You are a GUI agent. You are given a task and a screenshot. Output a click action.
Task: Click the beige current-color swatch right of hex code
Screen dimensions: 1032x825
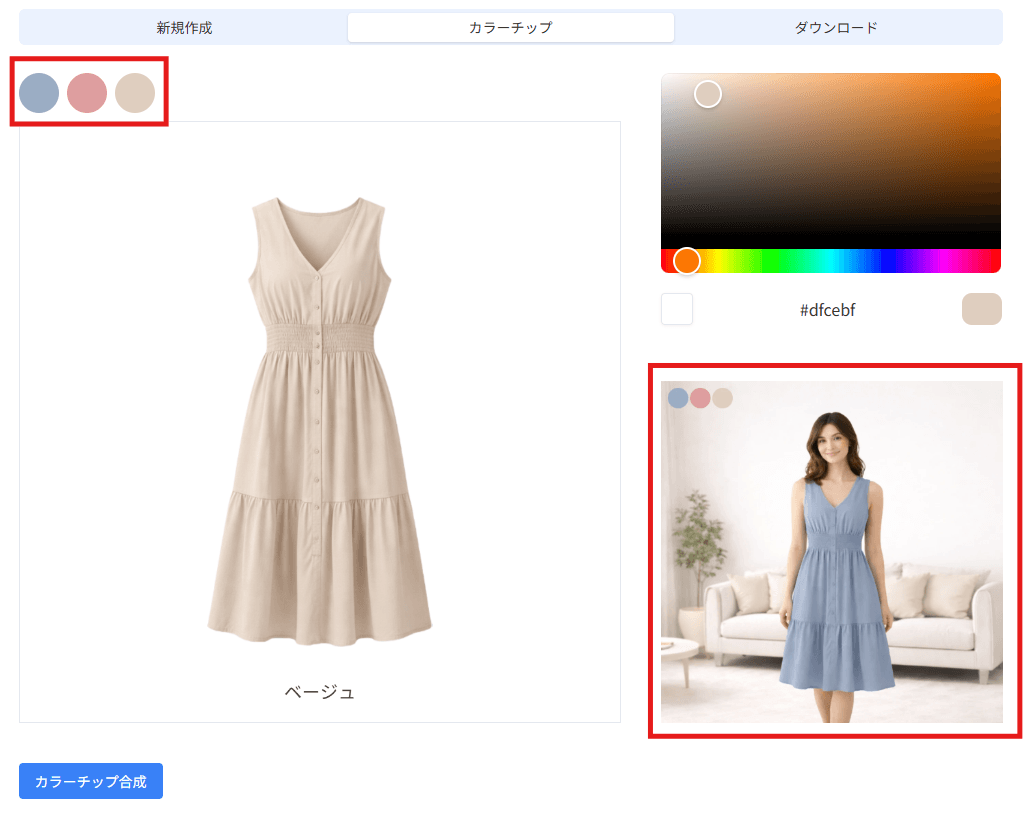pyautogui.click(x=981, y=309)
